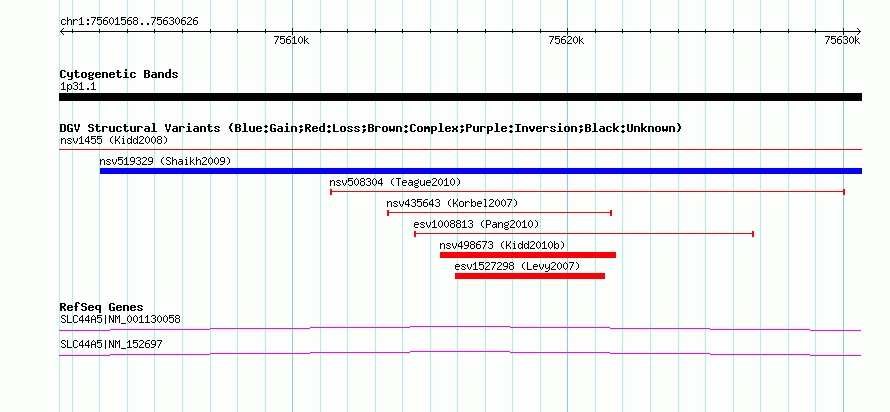Click the chr1:75601568..75630626 coordinate label
The height and width of the screenshot is (412, 890).
pyautogui.click(x=129, y=22)
